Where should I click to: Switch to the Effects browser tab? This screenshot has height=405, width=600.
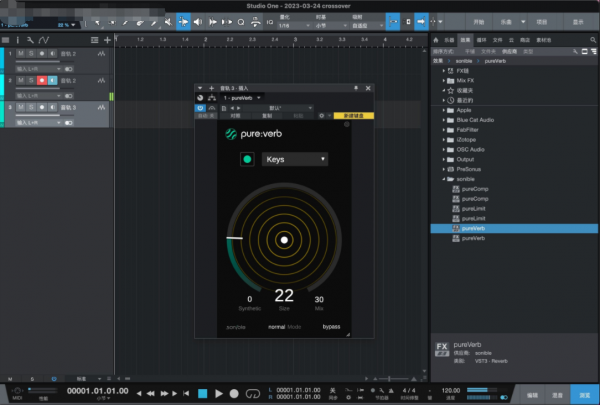click(465, 40)
